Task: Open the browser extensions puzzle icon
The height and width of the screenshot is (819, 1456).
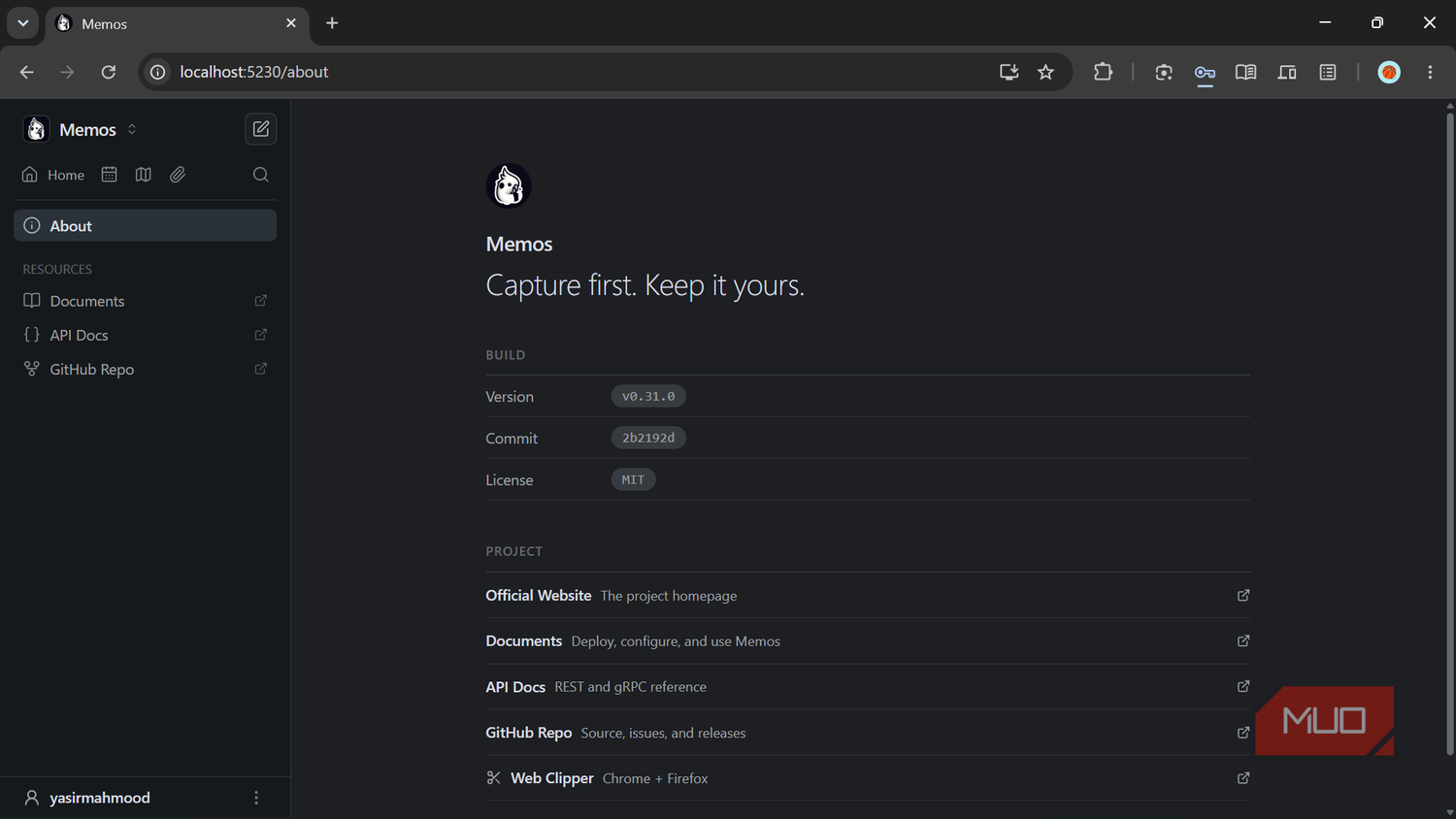Action: point(1103,72)
